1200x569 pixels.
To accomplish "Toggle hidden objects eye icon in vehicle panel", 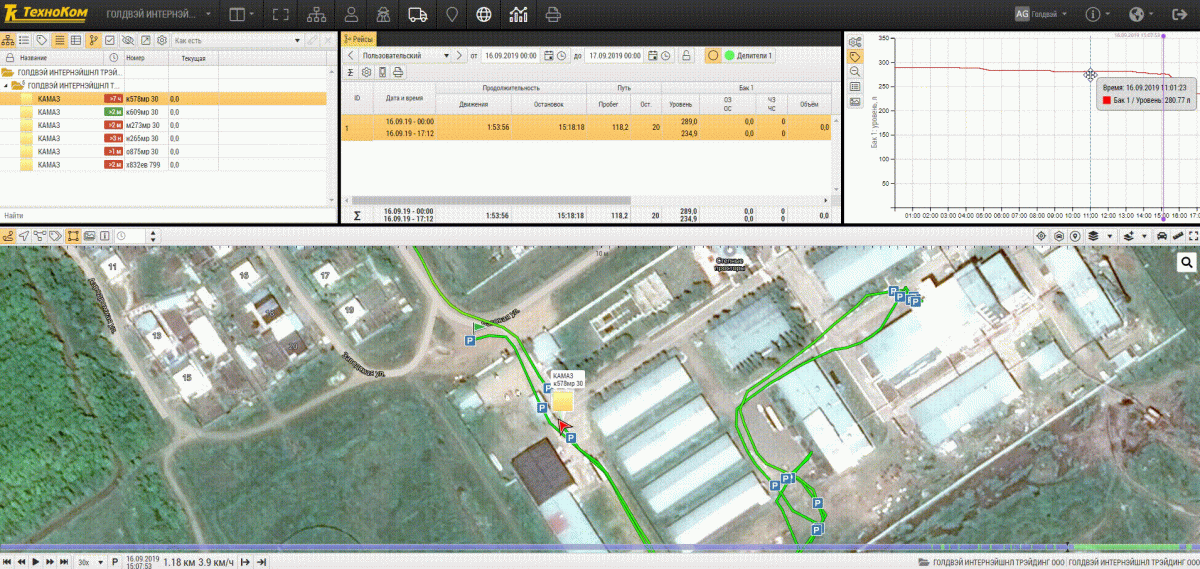I will coord(127,40).
